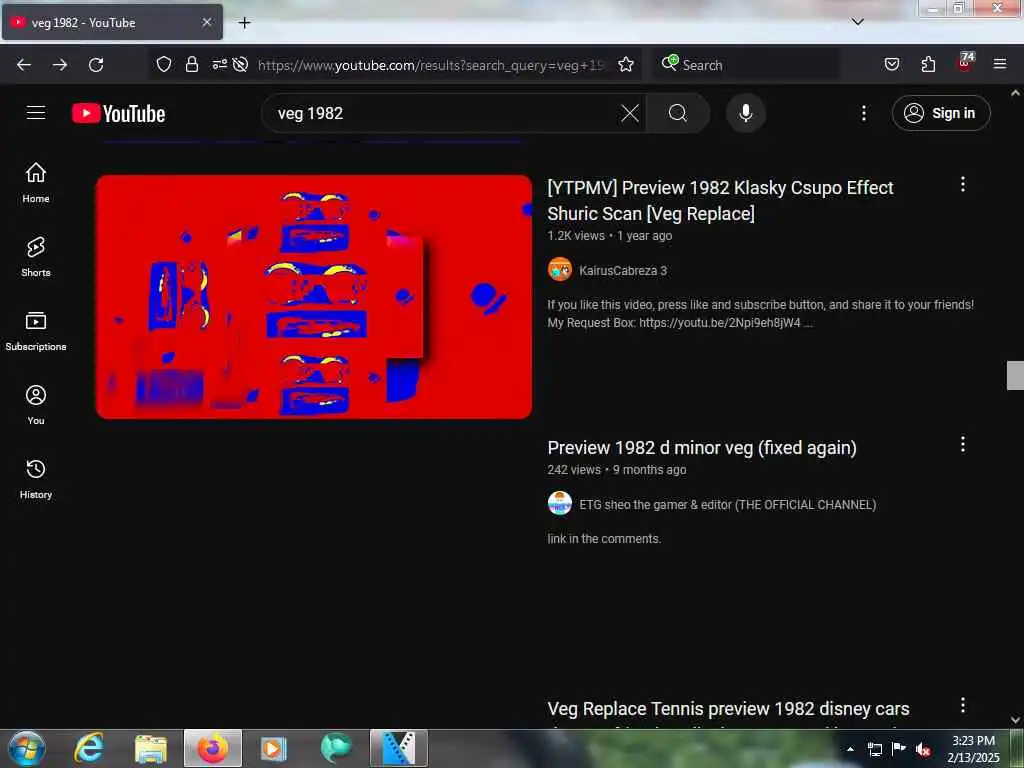The width and height of the screenshot is (1024, 768).
Task: Go to YouTube home via the logo
Action: tap(118, 113)
